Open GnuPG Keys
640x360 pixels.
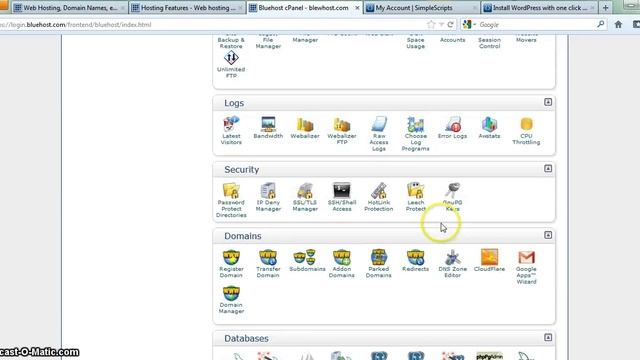[x=452, y=197]
